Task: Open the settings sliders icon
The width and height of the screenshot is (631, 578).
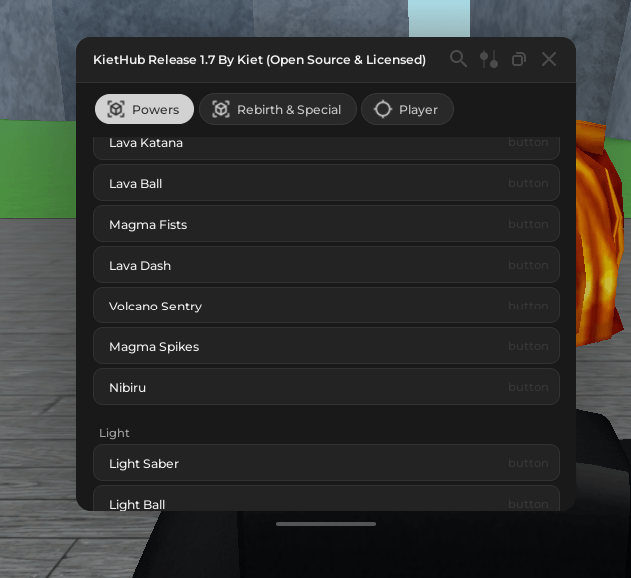Action: 489,59
